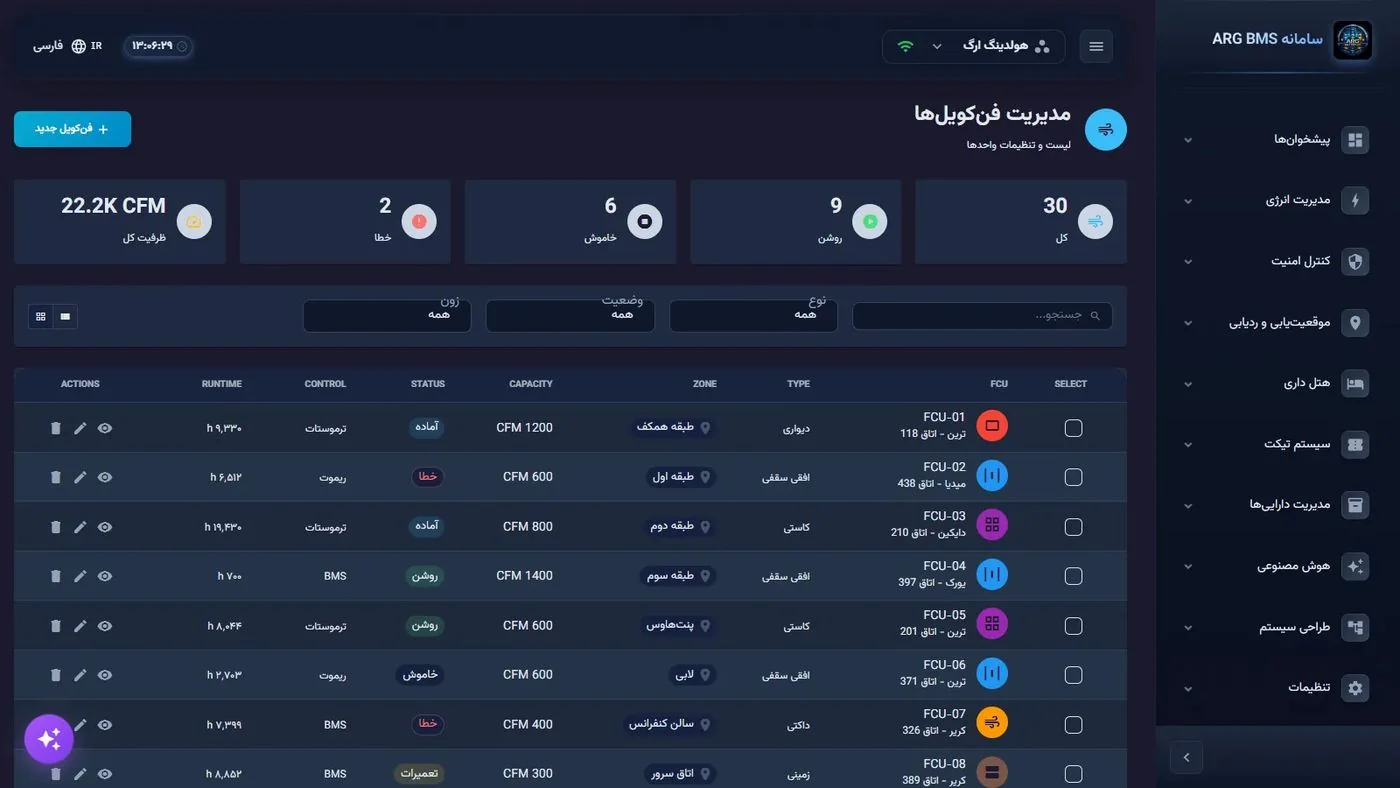Select the FCU-01 row checkbox
This screenshot has width=1400, height=788.
tap(1073, 428)
